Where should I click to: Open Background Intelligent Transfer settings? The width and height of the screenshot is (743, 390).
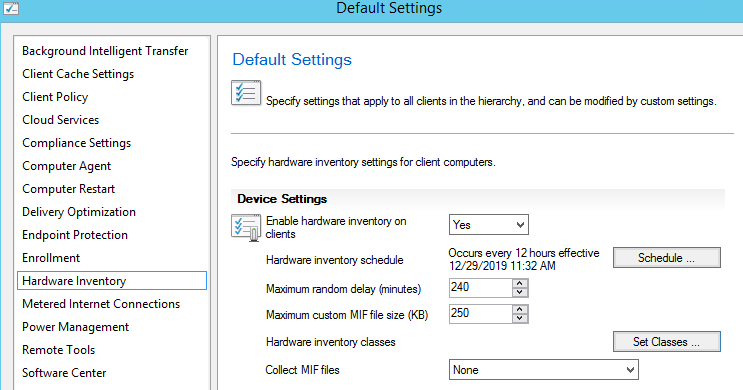tap(105, 51)
